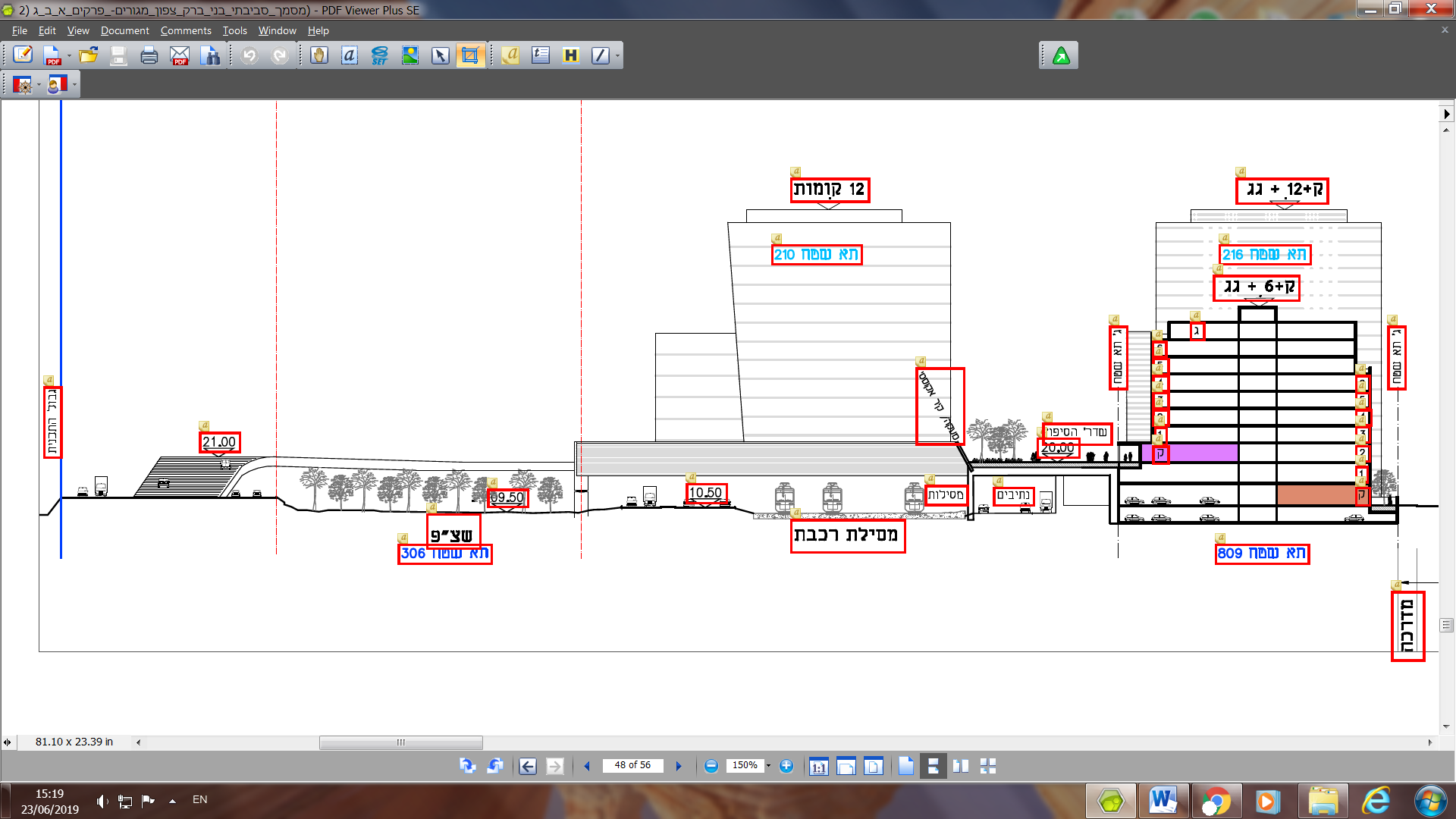Open the zoom level 150% dropdown

768,766
